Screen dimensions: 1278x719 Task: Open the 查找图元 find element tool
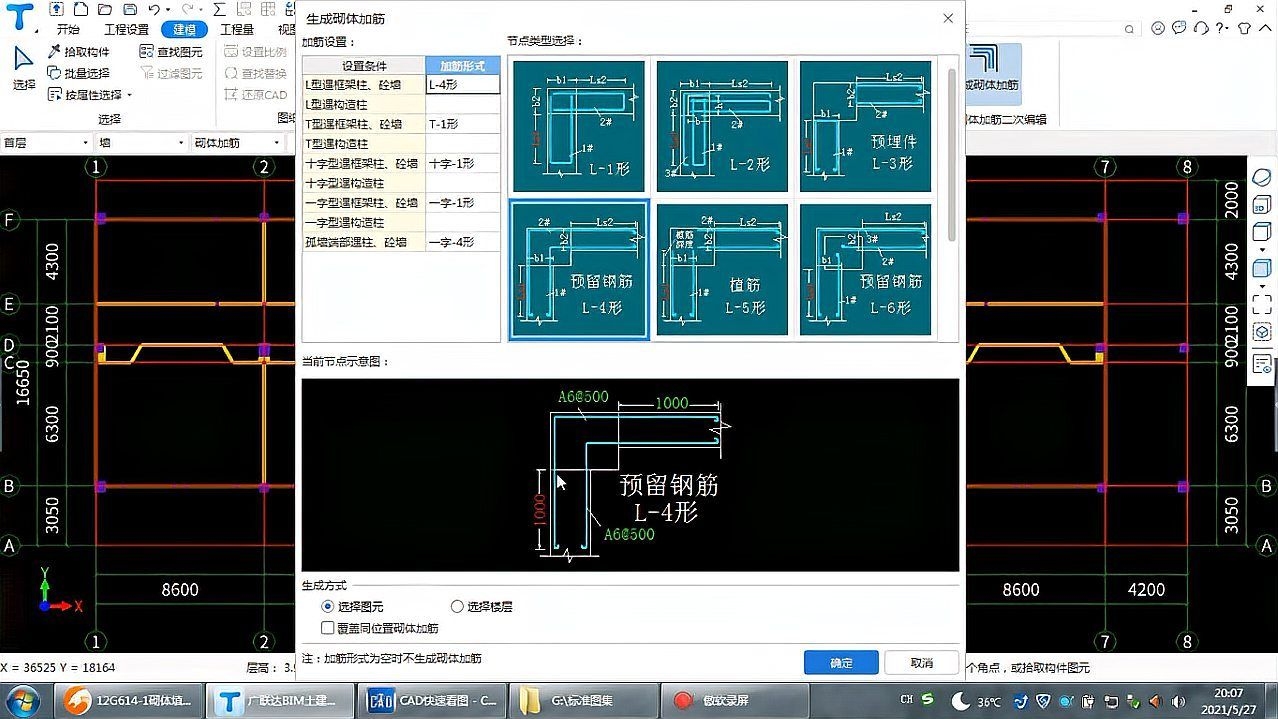[x=178, y=51]
